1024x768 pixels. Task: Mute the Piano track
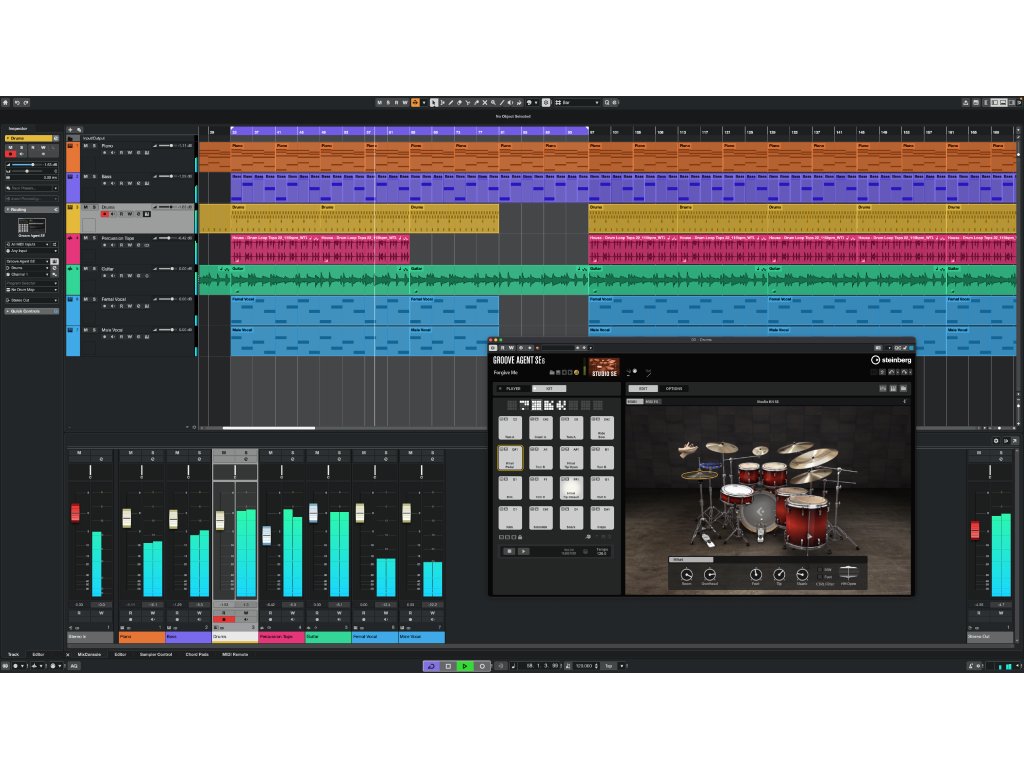tap(86, 146)
